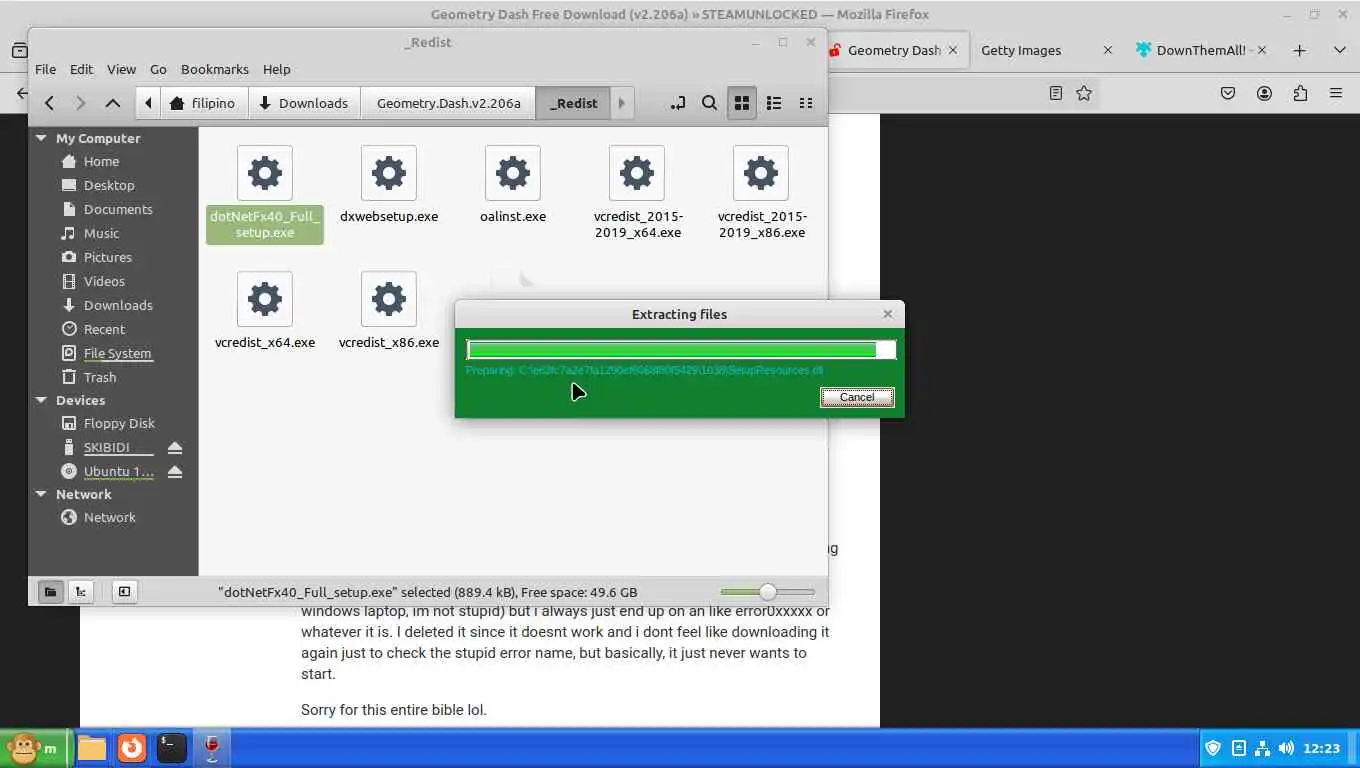Hide the Nemo sidebar
The height and width of the screenshot is (768, 1360).
pos(124,592)
